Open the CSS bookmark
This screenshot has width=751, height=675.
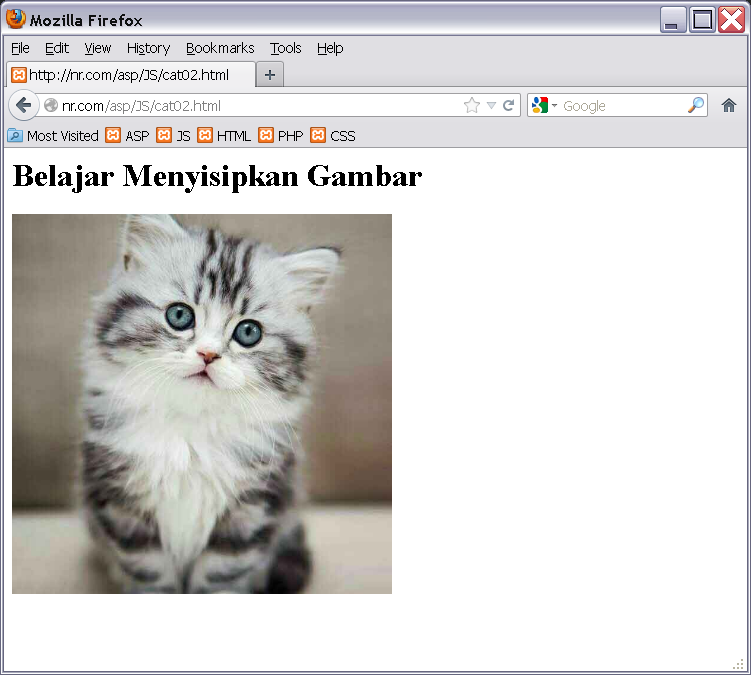click(x=333, y=136)
